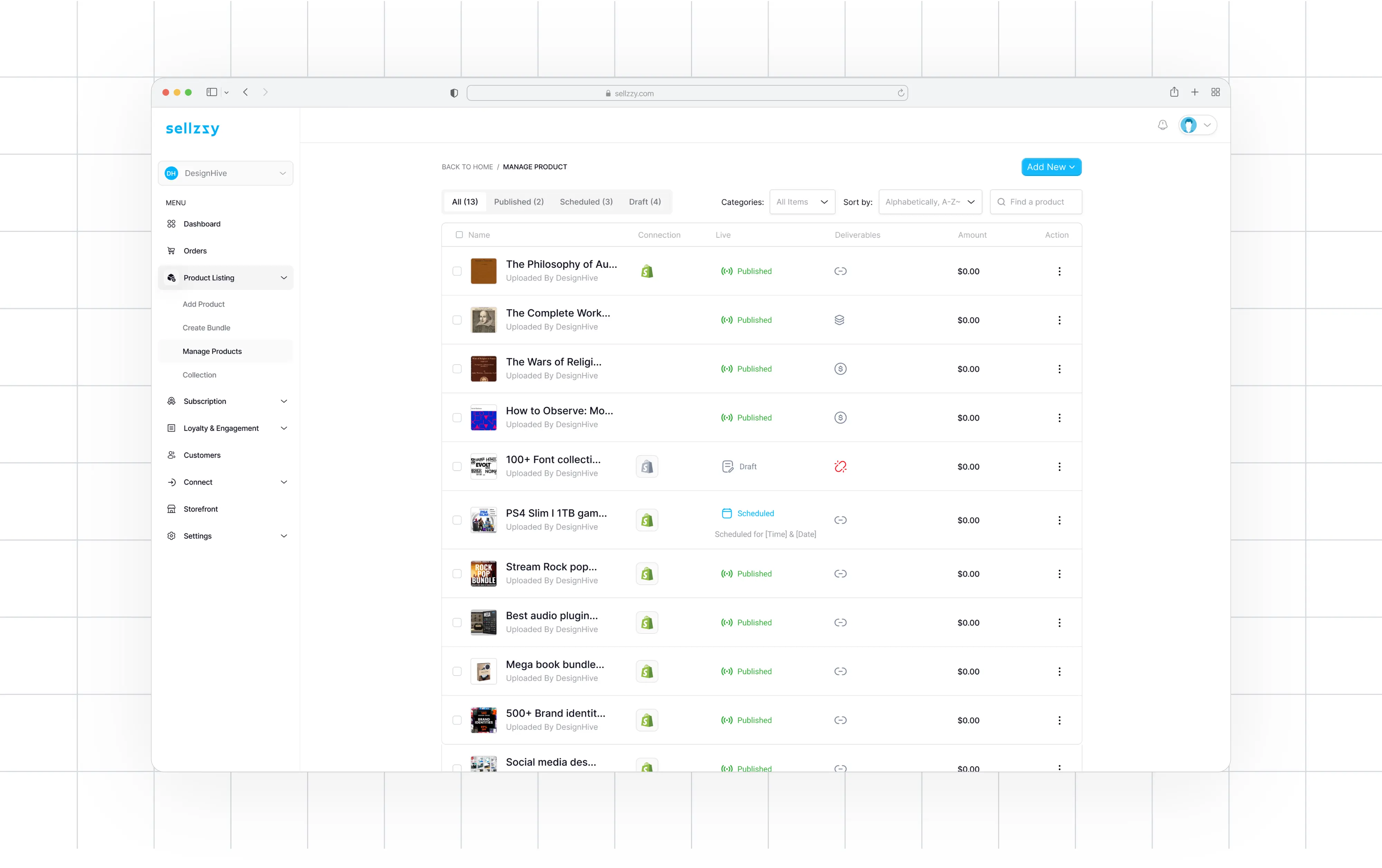Click the dollar deliverable icon on The Wars of Religion row
This screenshot has width=1382, height=868.
coord(840,369)
